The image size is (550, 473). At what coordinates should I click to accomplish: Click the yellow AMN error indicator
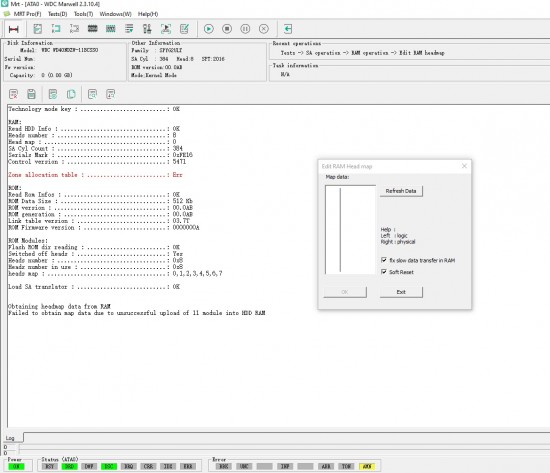[x=367, y=466]
